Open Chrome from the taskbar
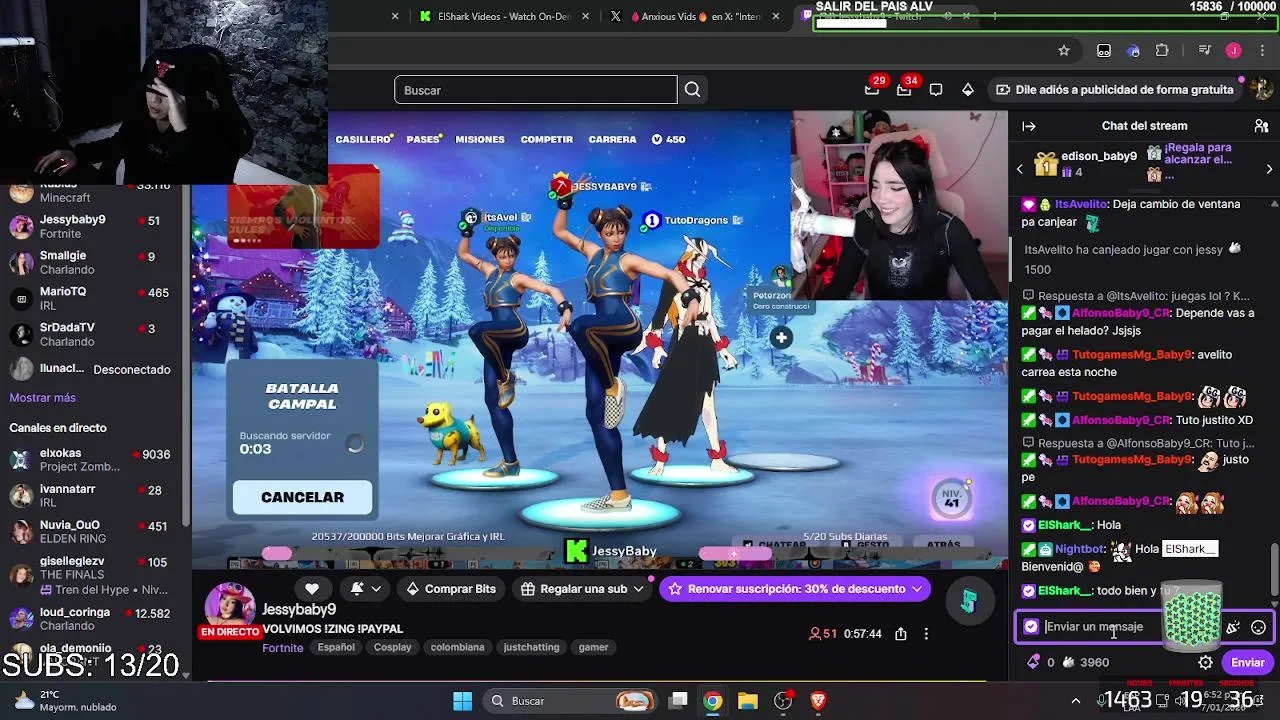This screenshot has height=720, width=1280. coord(713,701)
